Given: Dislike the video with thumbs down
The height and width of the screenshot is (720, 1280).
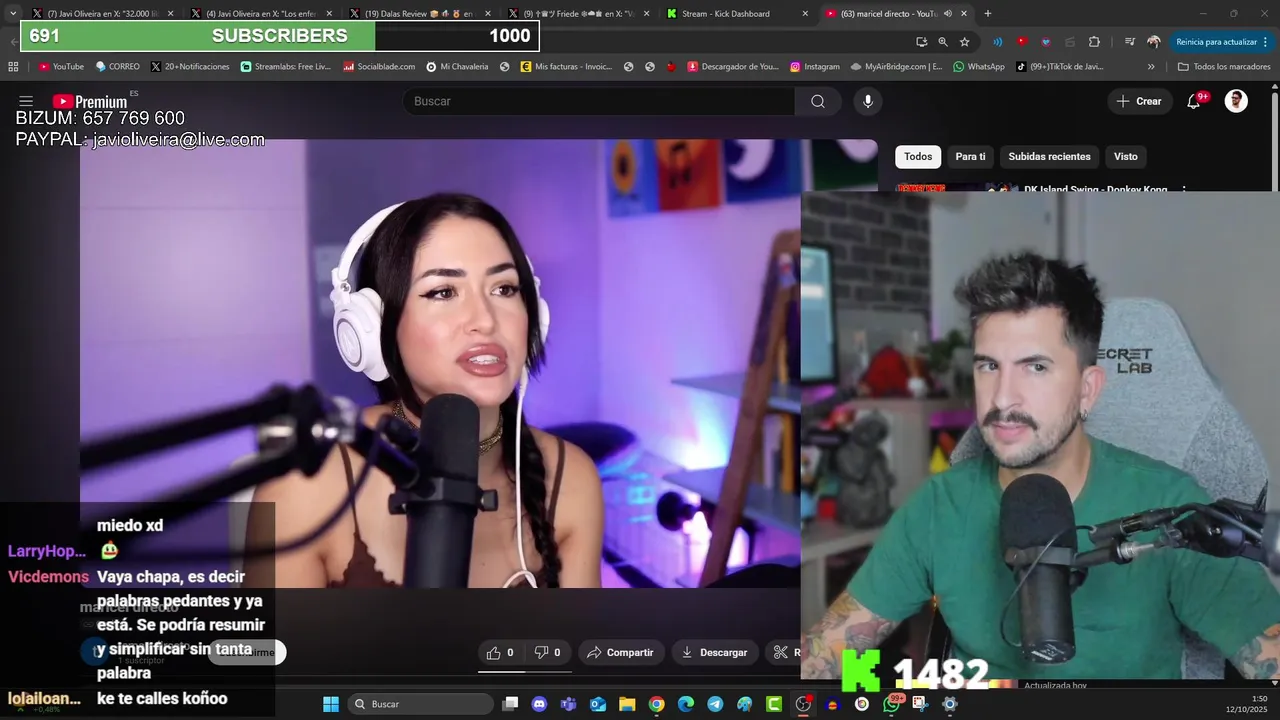Looking at the screenshot, I should (548, 652).
